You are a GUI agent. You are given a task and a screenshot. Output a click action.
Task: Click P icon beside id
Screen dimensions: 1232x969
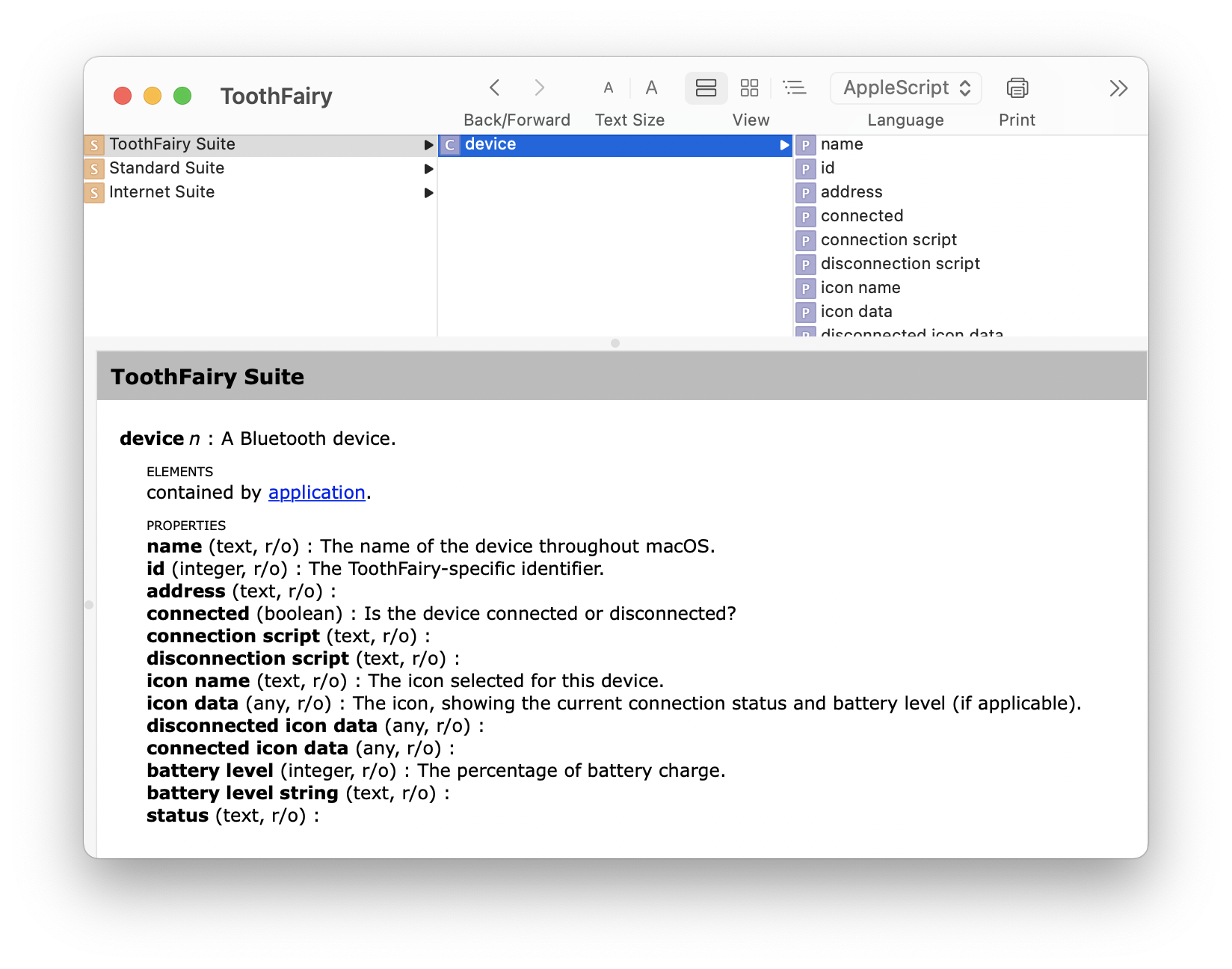(805, 169)
